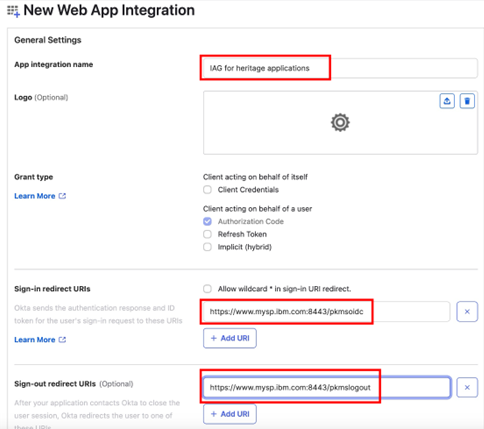Screen dimensions: 484x429
Task: Click the upload logo icon
Action: 447,101
